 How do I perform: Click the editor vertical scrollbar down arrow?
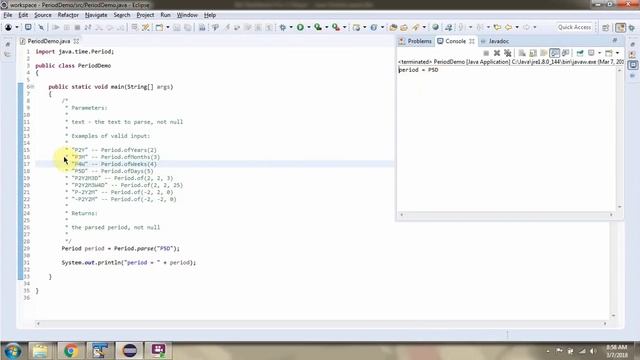point(613,316)
